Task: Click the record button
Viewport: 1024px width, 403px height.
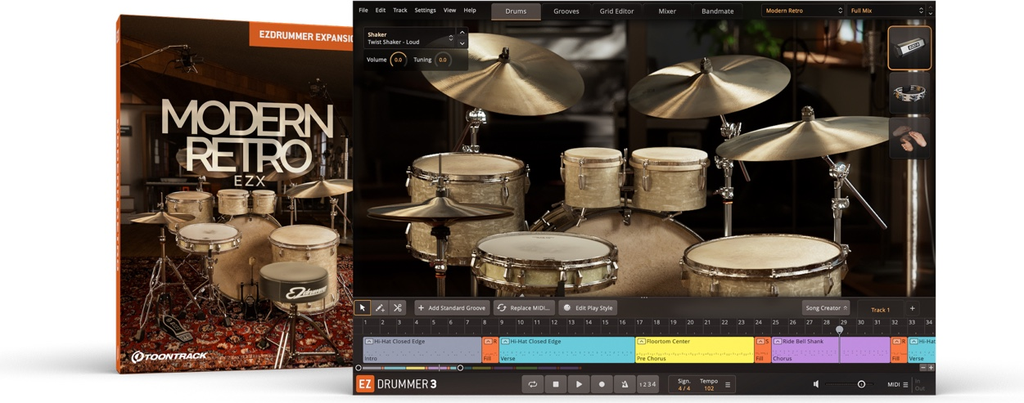Action: click(602, 384)
